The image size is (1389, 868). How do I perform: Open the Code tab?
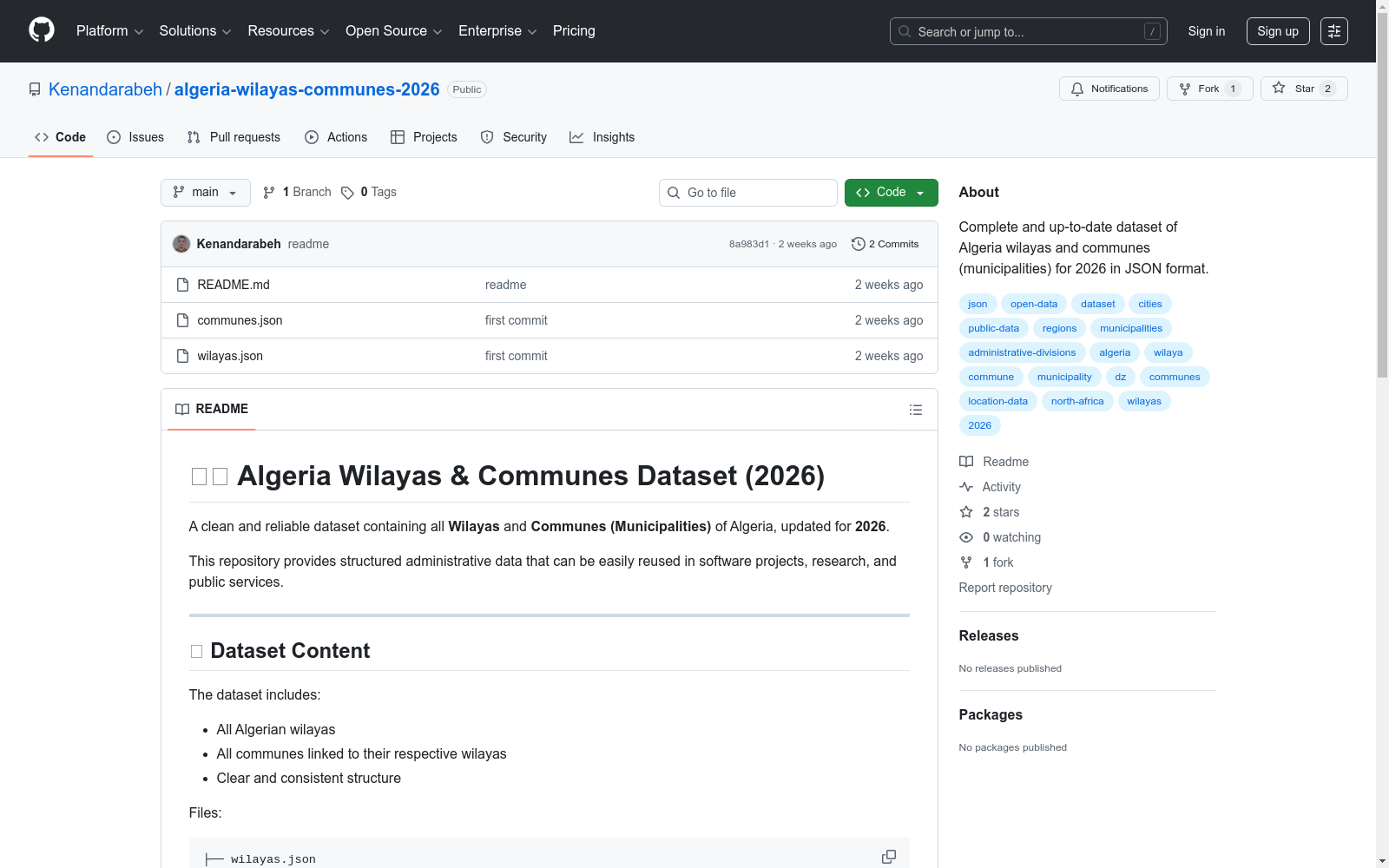[61, 137]
